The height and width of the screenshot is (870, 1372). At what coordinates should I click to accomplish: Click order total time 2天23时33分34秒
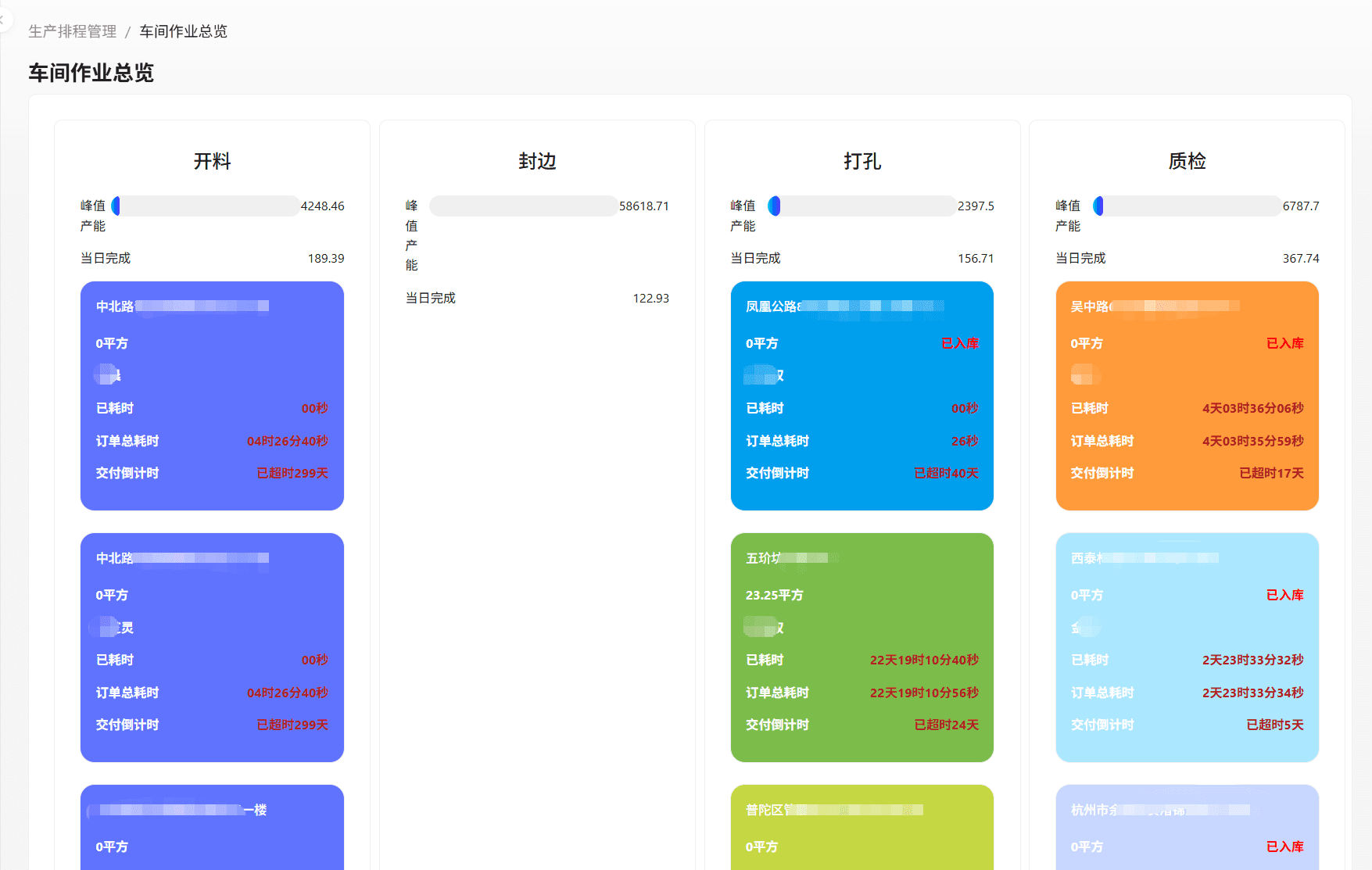pos(1253,693)
